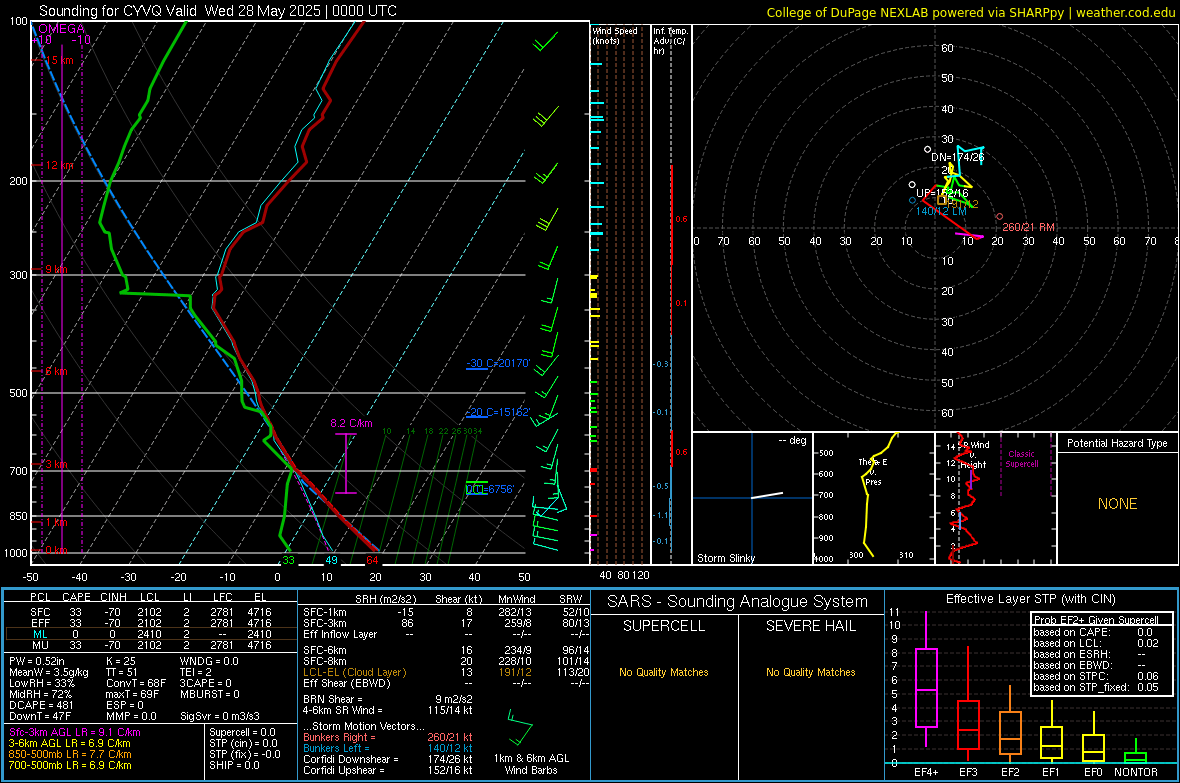Click the 'SARS - Sounding Analogue System' heading

point(738,602)
